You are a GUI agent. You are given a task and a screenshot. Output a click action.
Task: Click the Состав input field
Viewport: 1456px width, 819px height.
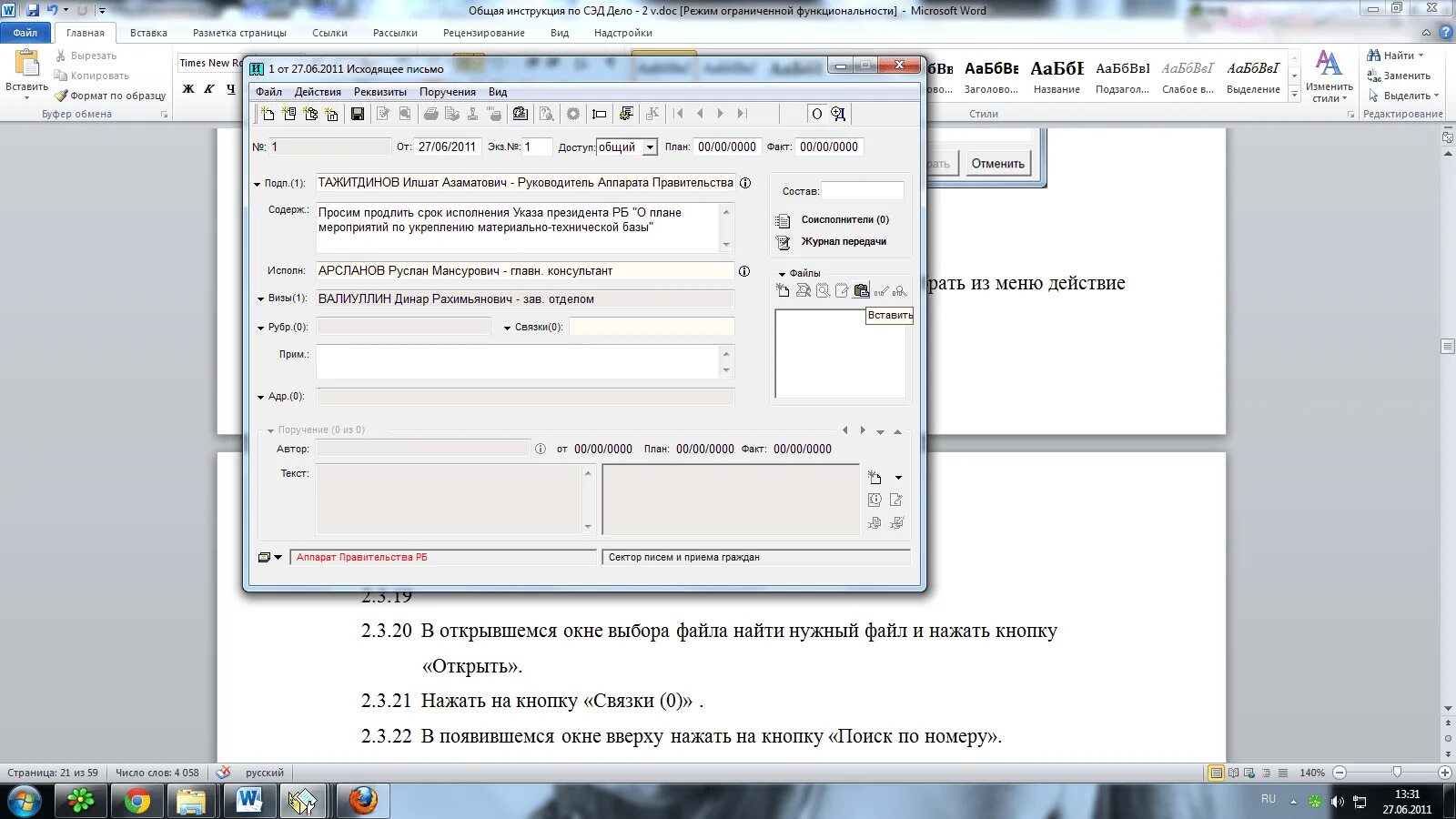[863, 191]
